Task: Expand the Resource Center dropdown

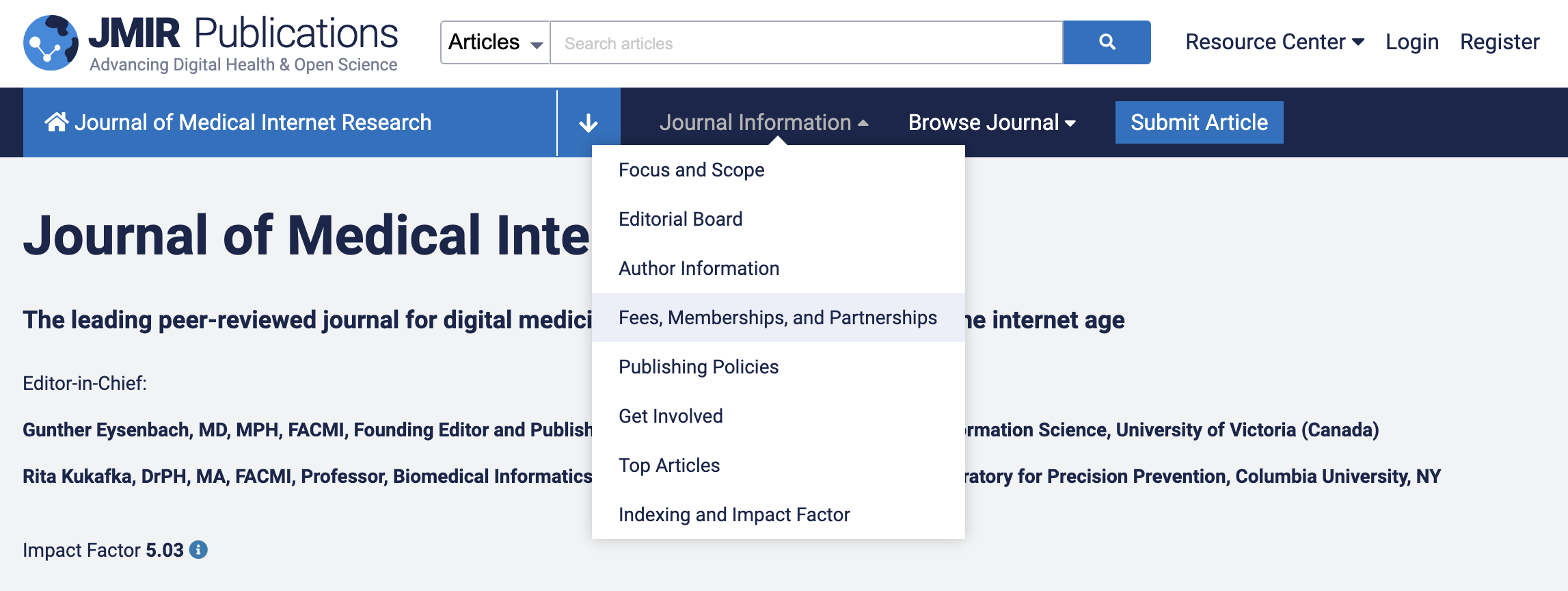Action: (x=1274, y=42)
